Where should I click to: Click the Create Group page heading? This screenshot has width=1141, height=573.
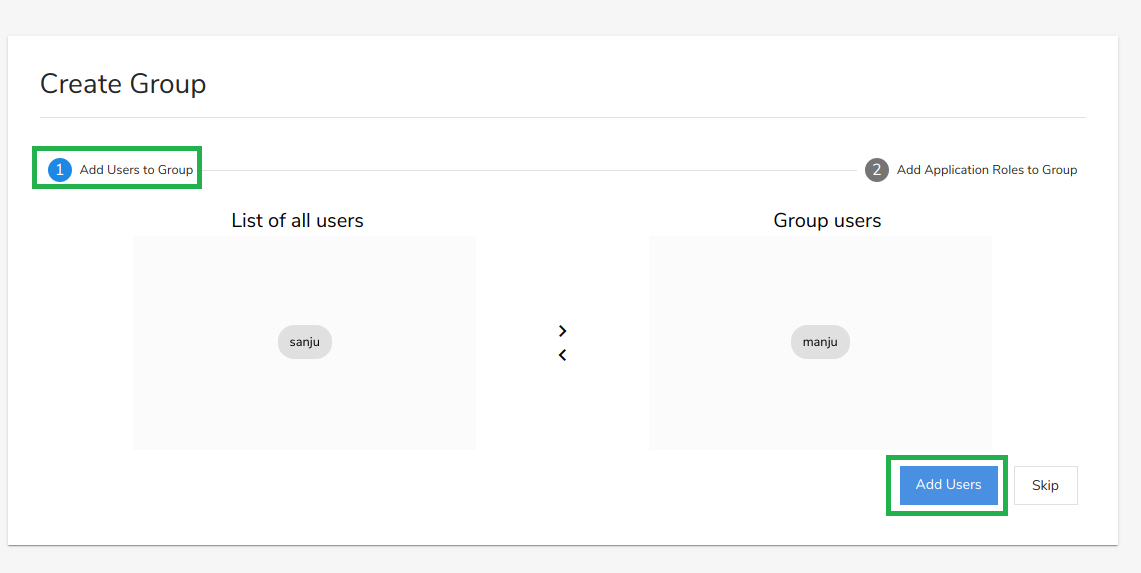123,84
